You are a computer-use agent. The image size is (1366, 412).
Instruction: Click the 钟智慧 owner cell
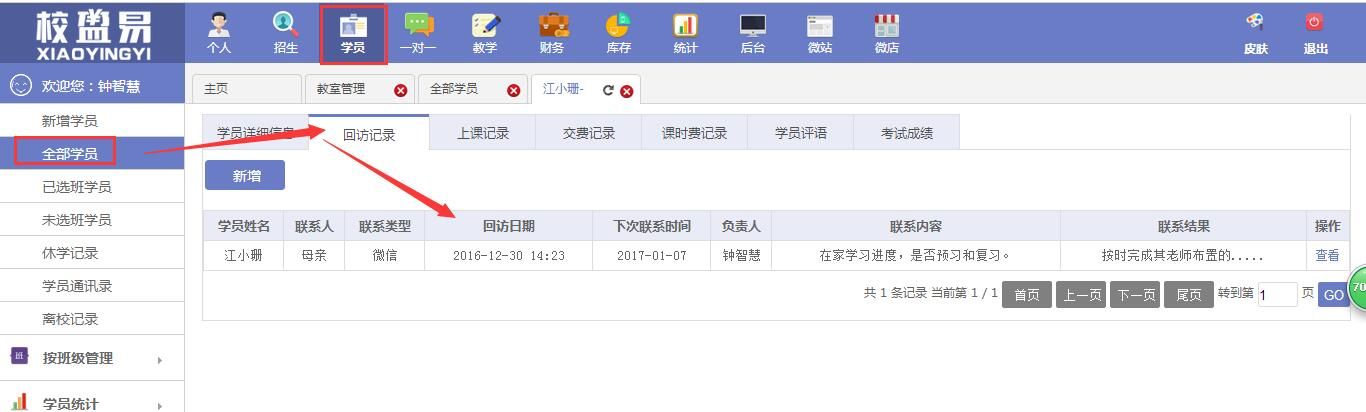pos(741,255)
